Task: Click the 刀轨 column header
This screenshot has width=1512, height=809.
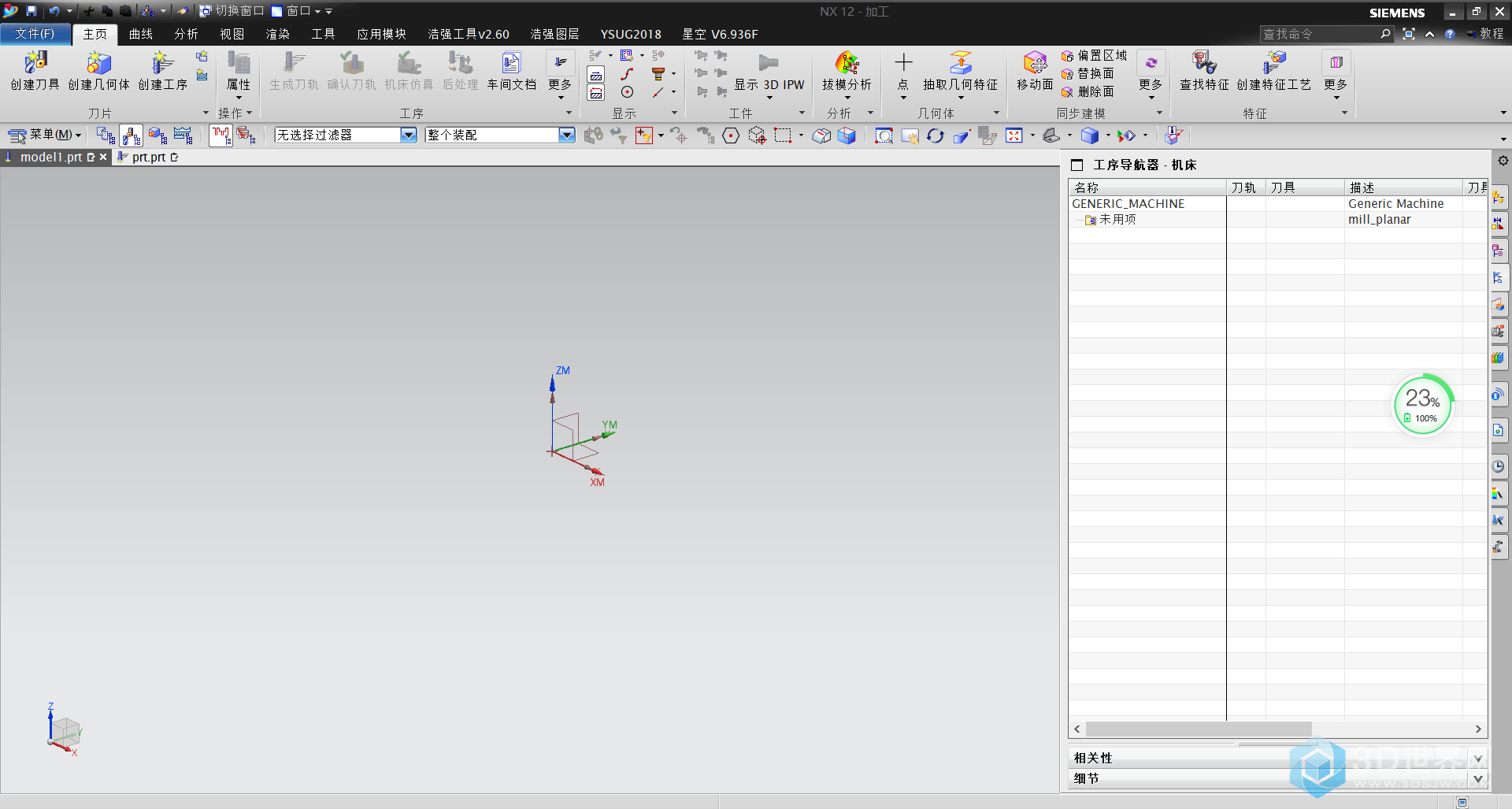Action: point(1246,187)
